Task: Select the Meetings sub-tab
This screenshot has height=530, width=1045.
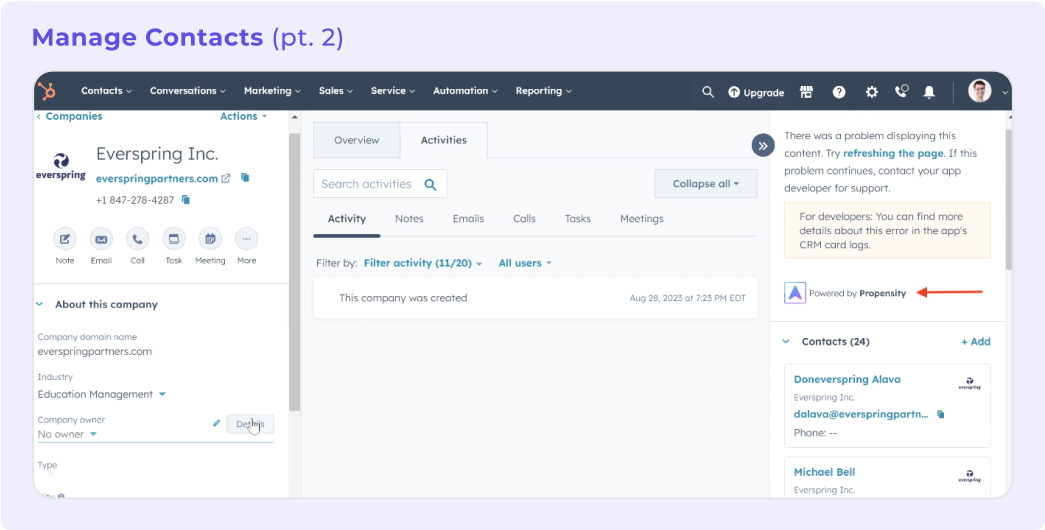Action: [642, 219]
